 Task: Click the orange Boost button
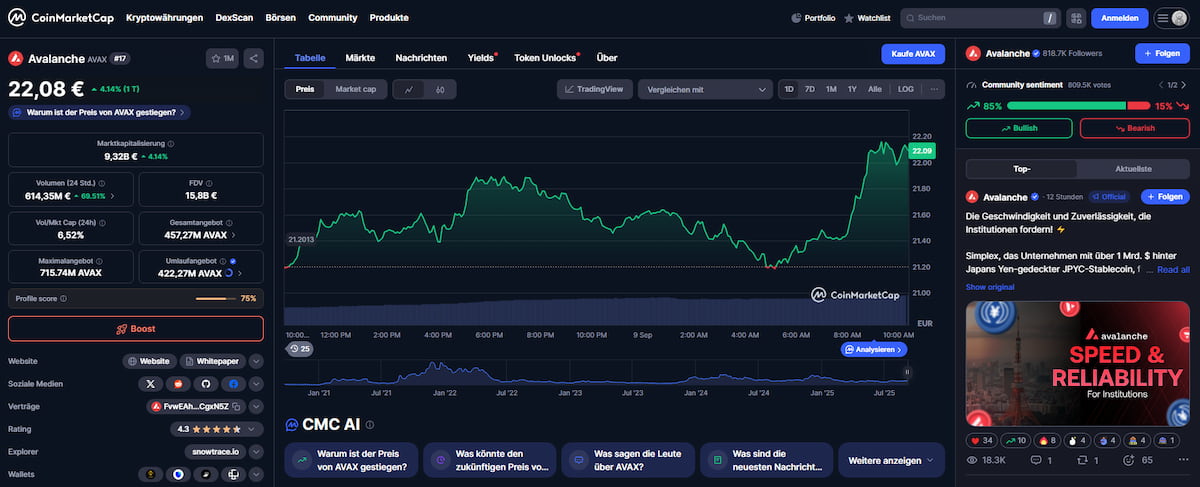tap(136, 329)
